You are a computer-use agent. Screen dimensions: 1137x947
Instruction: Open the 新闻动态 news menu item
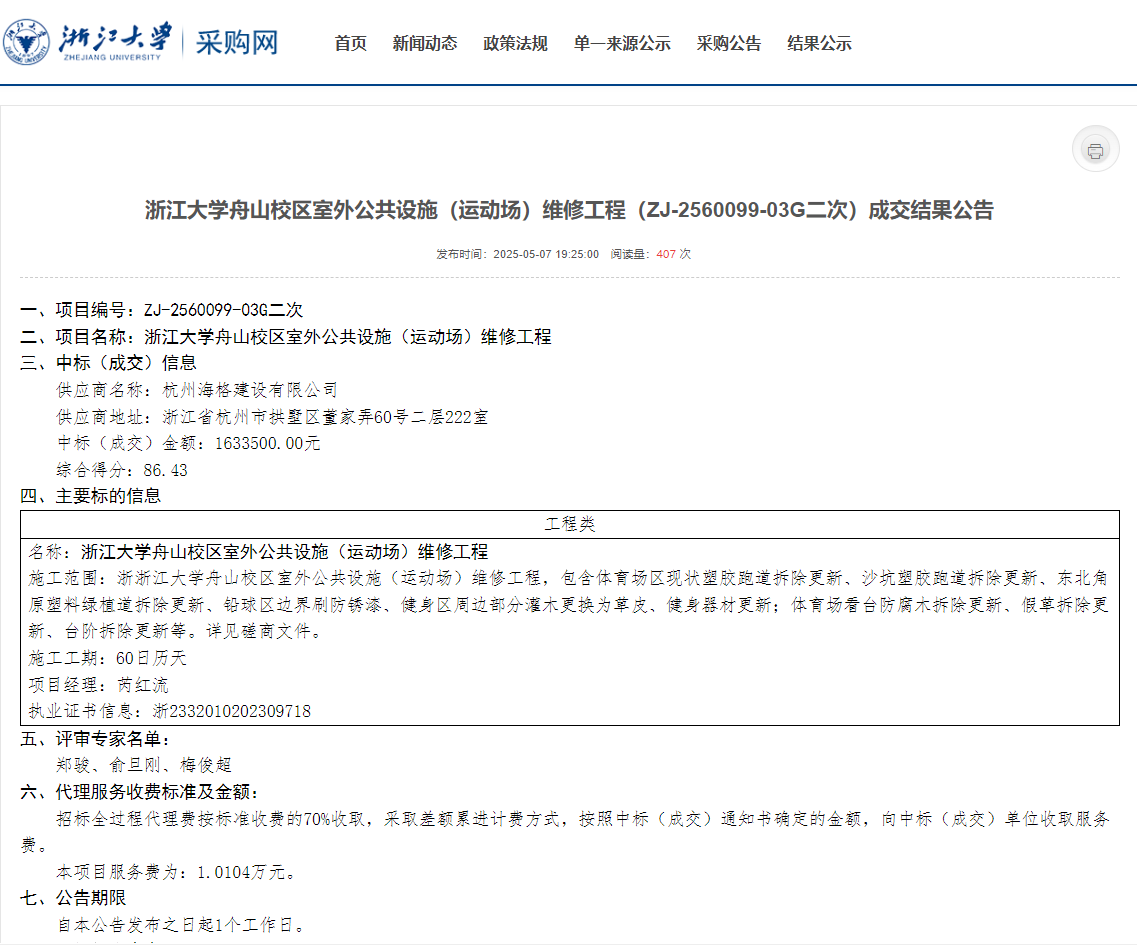tap(425, 44)
